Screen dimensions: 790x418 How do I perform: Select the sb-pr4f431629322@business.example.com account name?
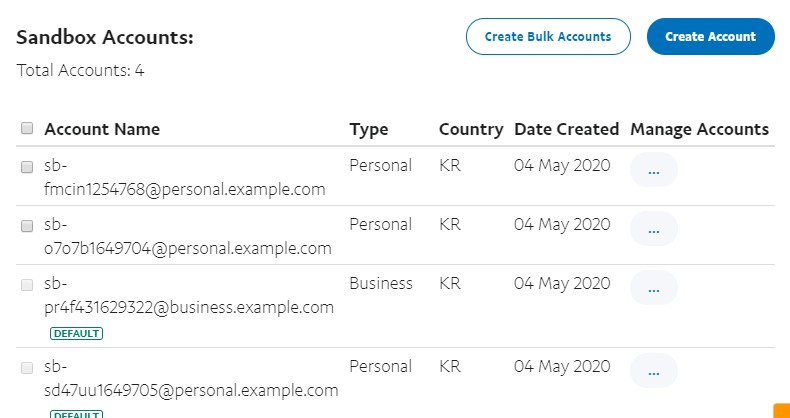point(191,307)
